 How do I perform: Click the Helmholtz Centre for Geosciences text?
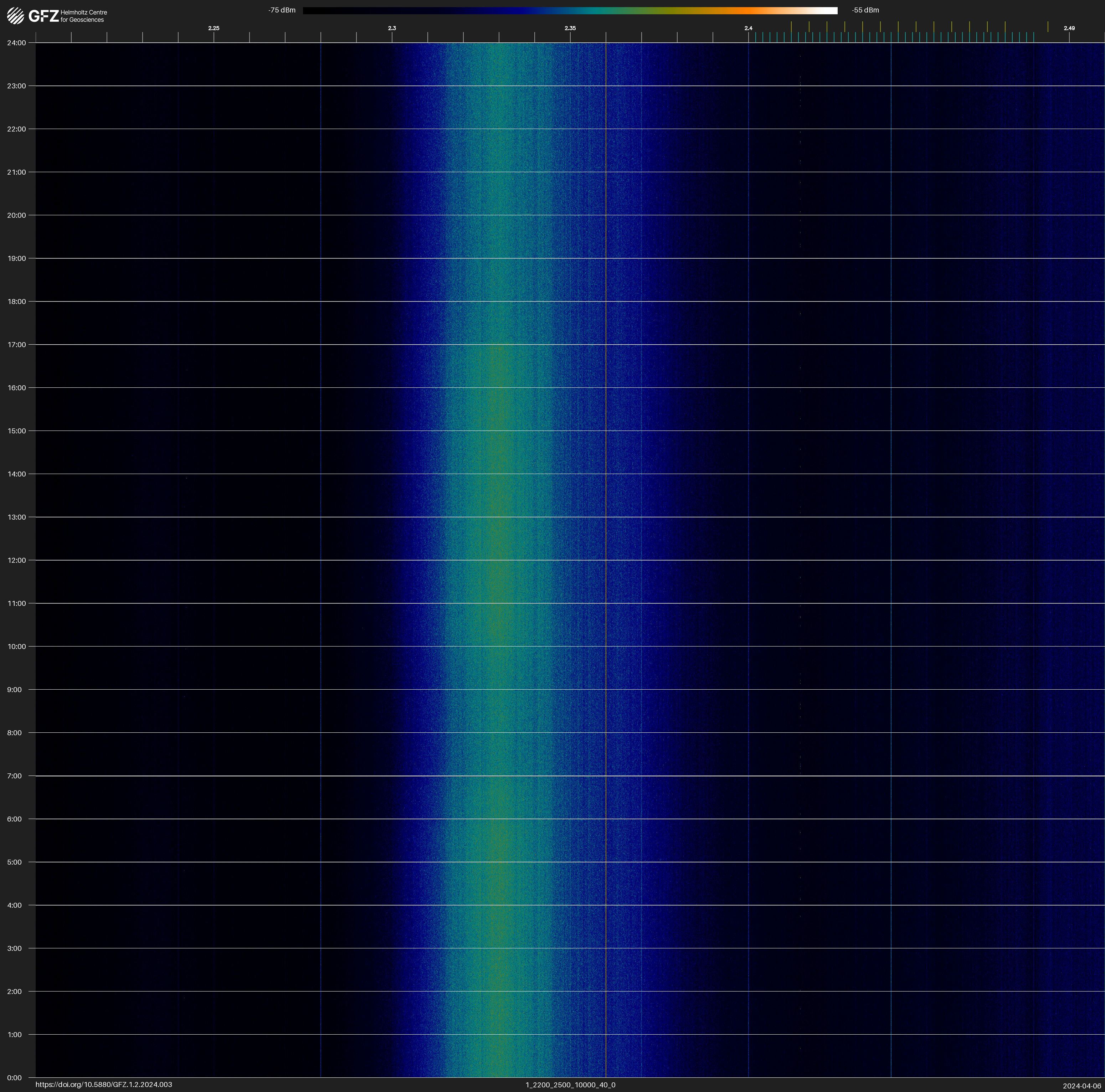(83, 16)
